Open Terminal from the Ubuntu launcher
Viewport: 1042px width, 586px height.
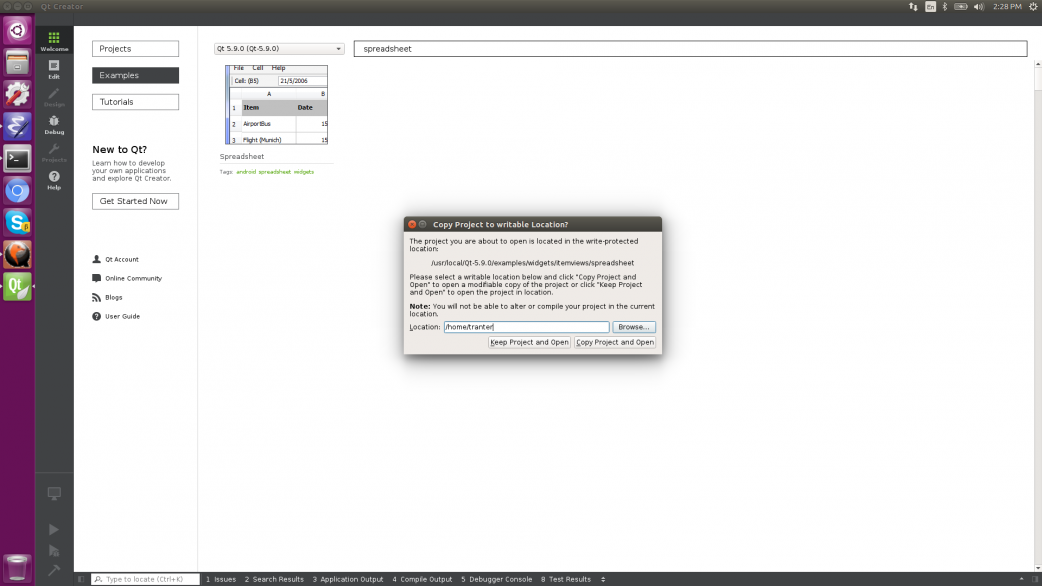click(x=17, y=159)
